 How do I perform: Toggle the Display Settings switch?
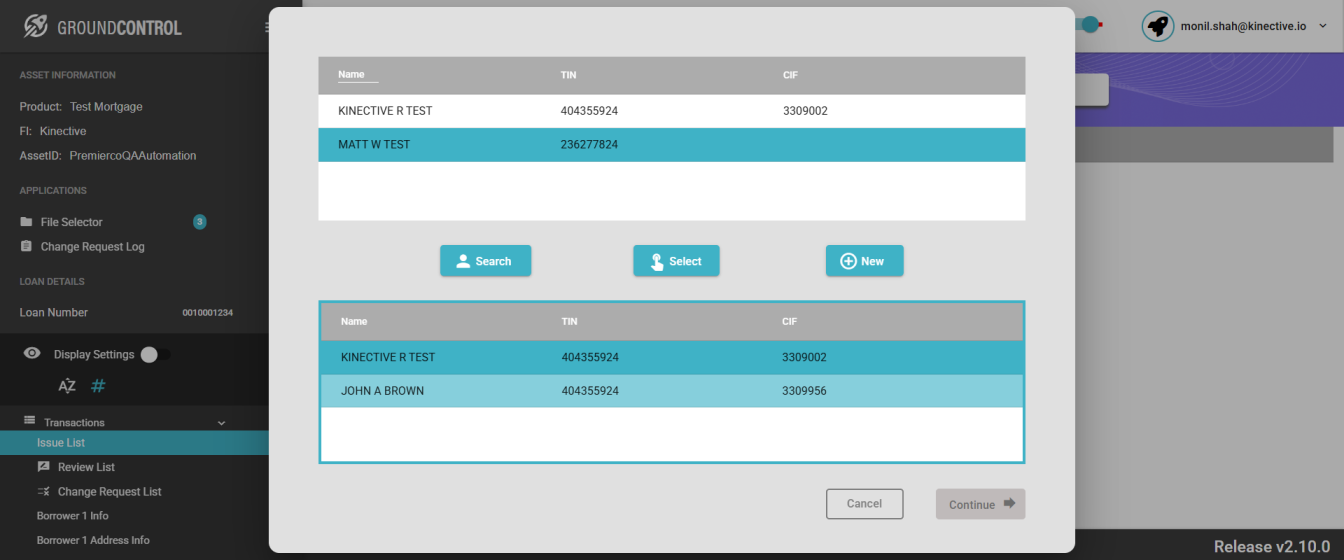click(155, 354)
